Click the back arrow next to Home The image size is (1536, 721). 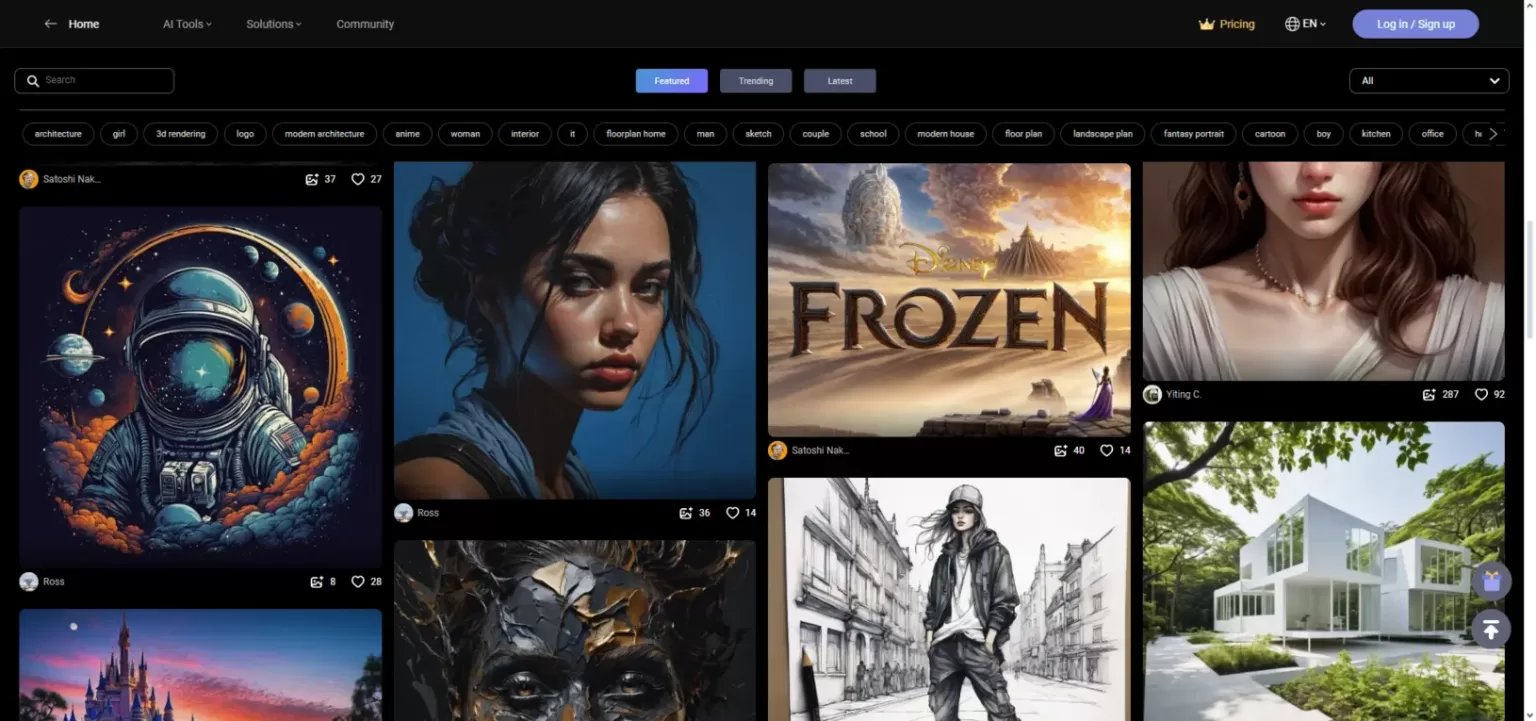tap(50, 24)
